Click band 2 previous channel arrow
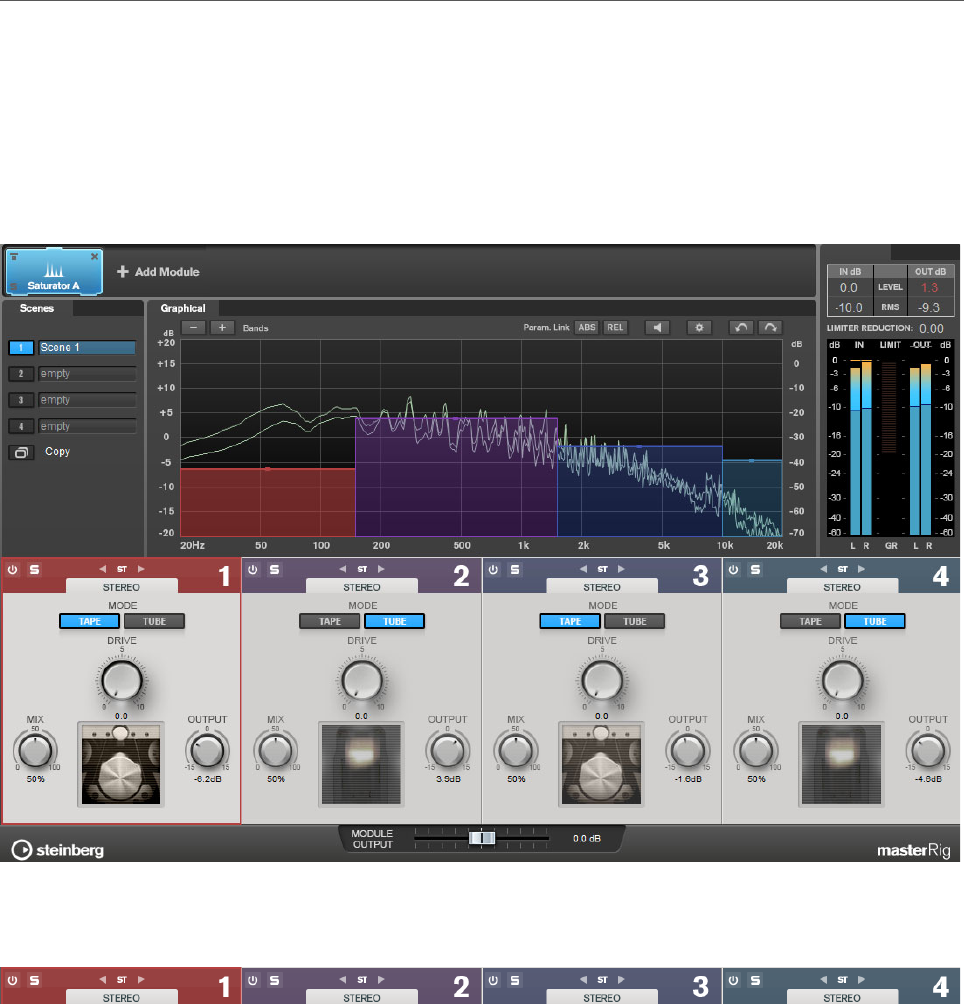Image resolution: width=964 pixels, height=1004 pixels. tap(342, 569)
